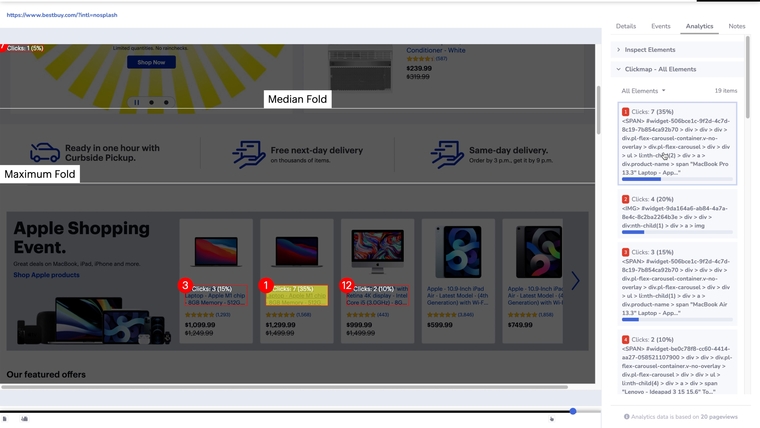
Task: Click the heatmap marker badge 12
Action: [347, 285]
